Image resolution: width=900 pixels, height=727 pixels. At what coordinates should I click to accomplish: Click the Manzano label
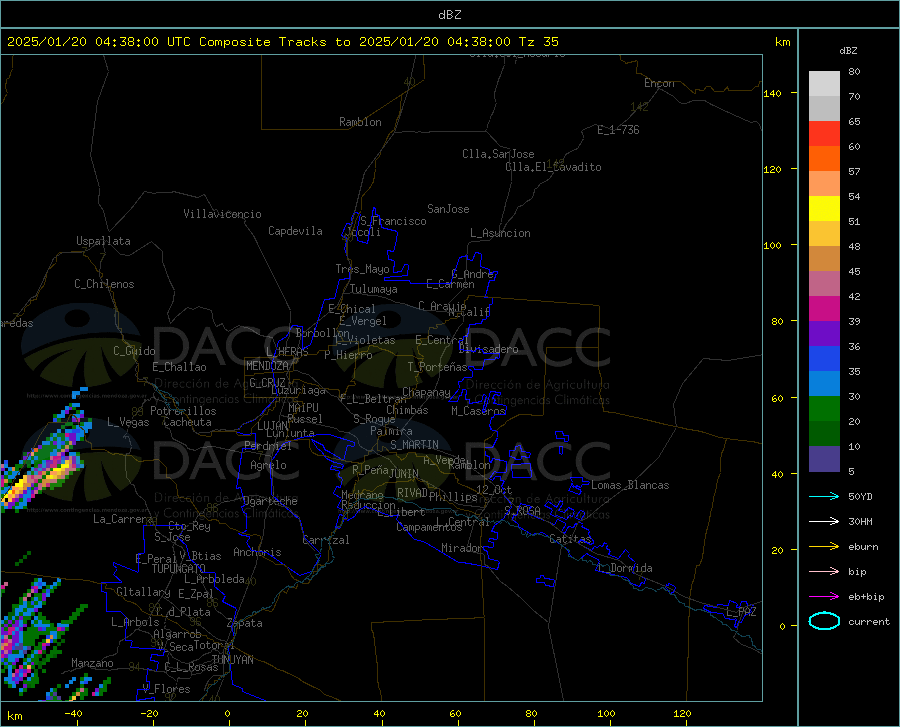pyautogui.click(x=92, y=663)
